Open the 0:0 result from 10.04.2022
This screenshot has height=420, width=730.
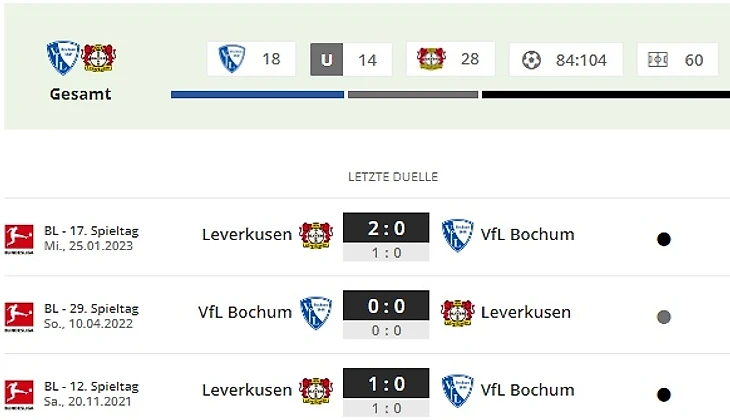386,306
